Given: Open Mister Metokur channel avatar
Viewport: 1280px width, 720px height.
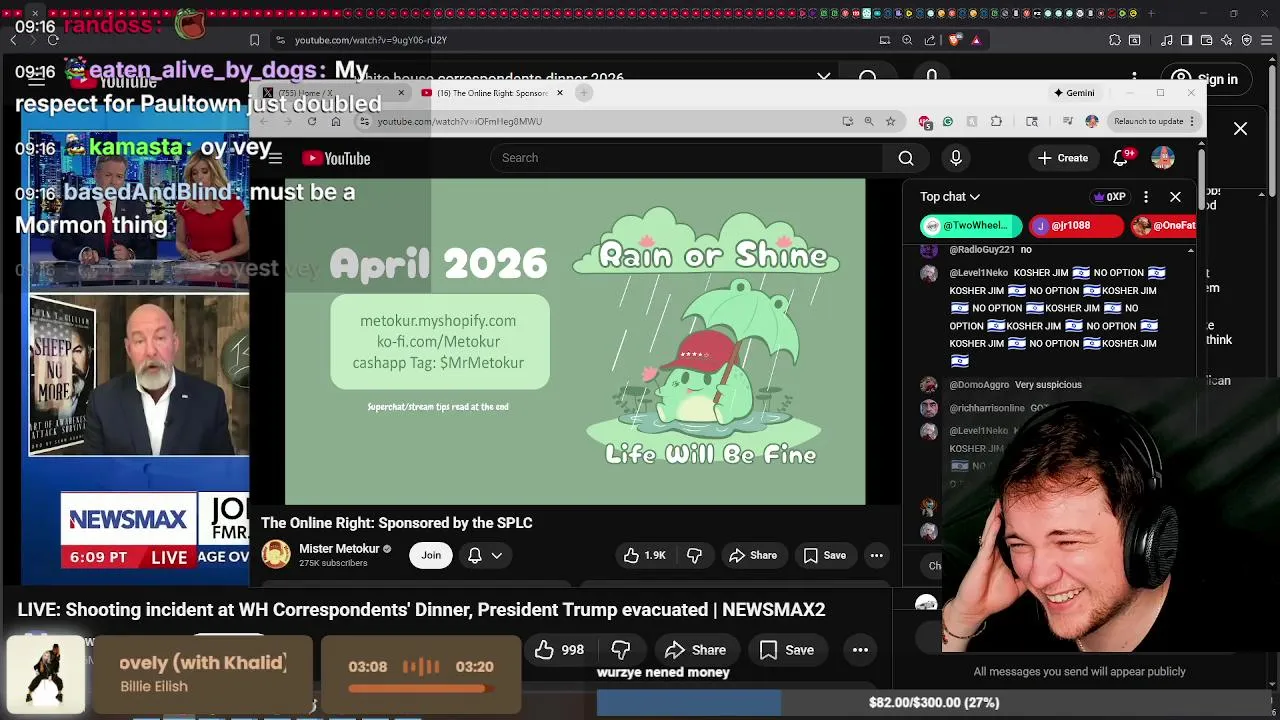Looking at the screenshot, I should pyautogui.click(x=276, y=554).
